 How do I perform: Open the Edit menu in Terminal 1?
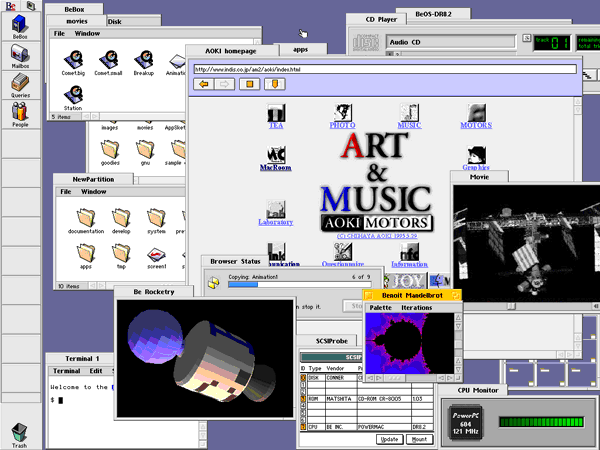(96, 371)
